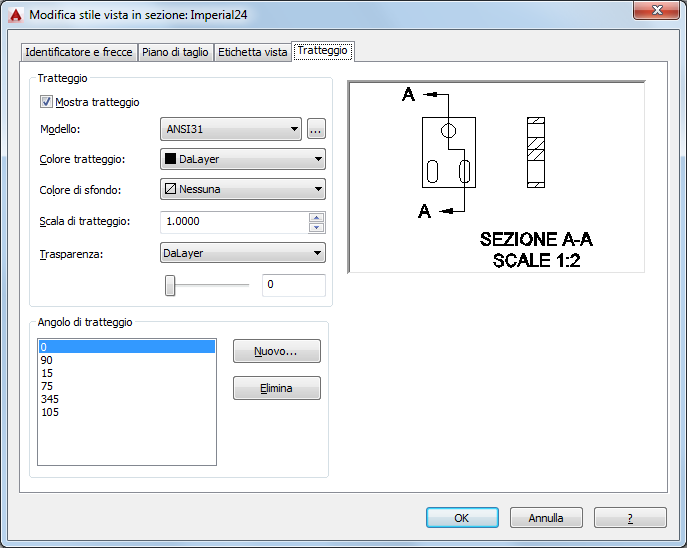This screenshot has width=687, height=548.
Task: Click the transparency value field
Action: click(x=294, y=285)
